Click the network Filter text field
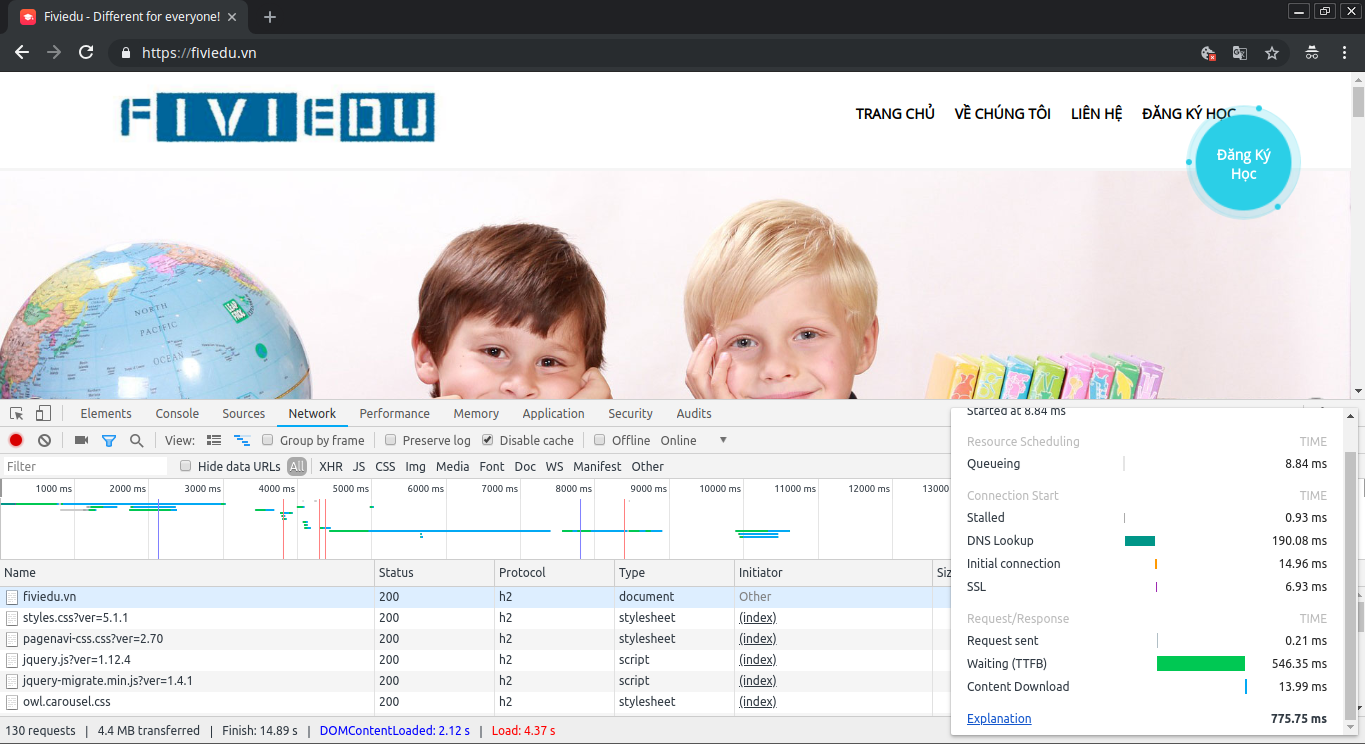 (x=85, y=466)
